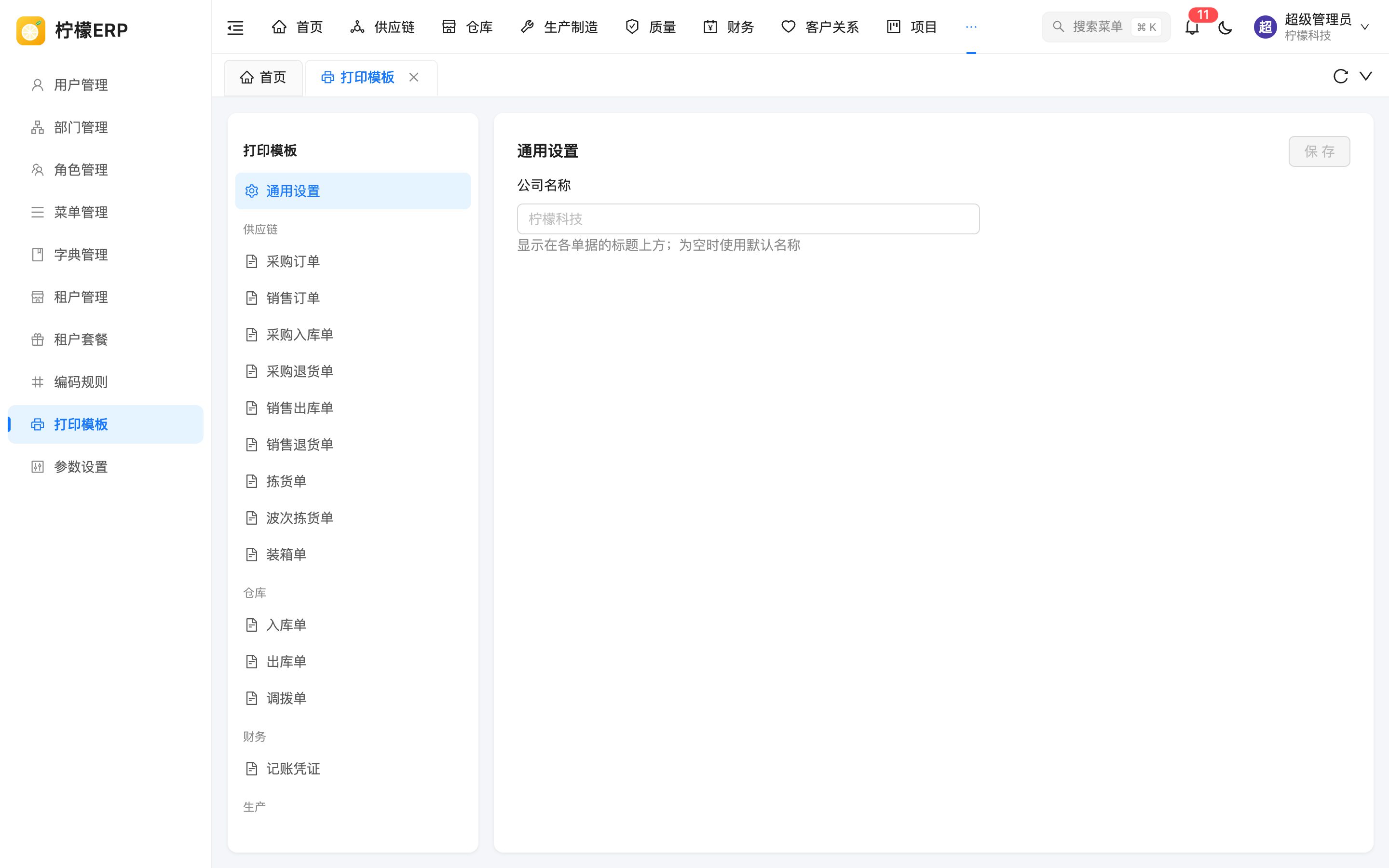This screenshot has height=868, width=1389.
Task: Open the 记账凭证 template
Action: click(x=353, y=769)
